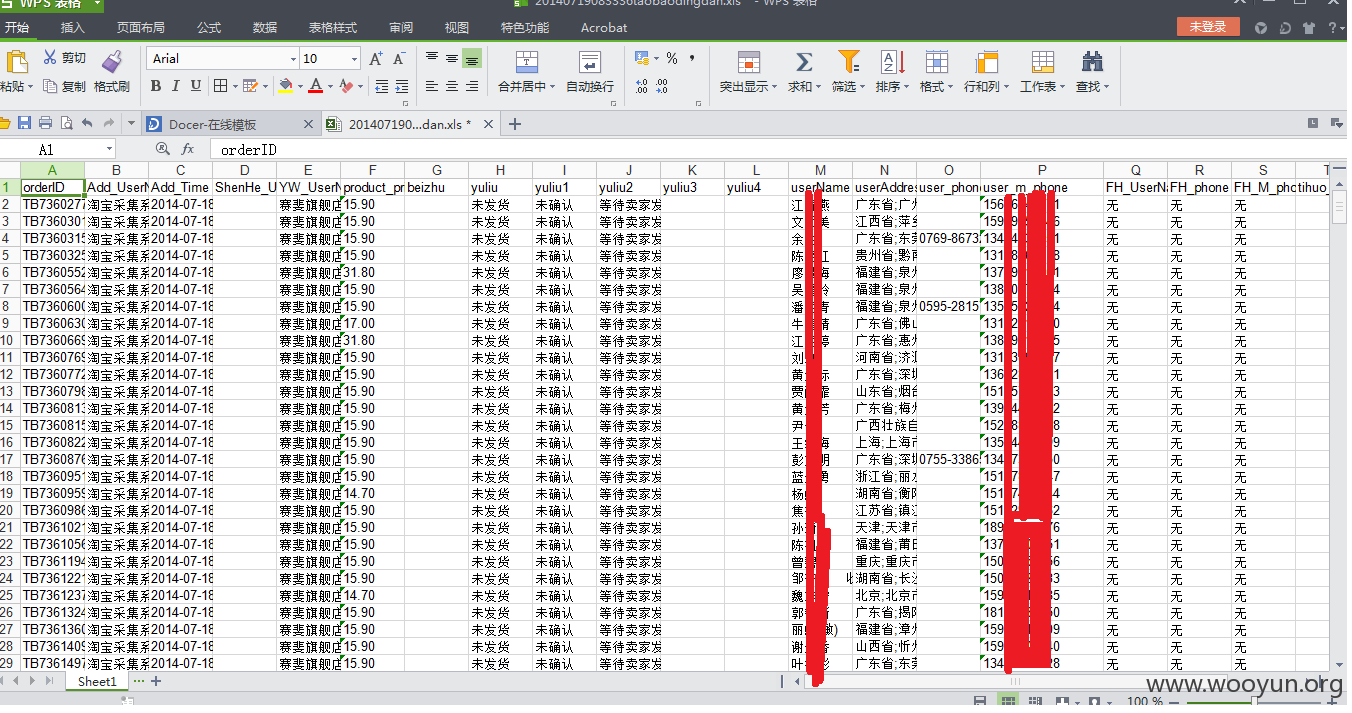Viewport: 1352px width, 713px height.
Task: Click the increase indent icon
Action: 402,87
